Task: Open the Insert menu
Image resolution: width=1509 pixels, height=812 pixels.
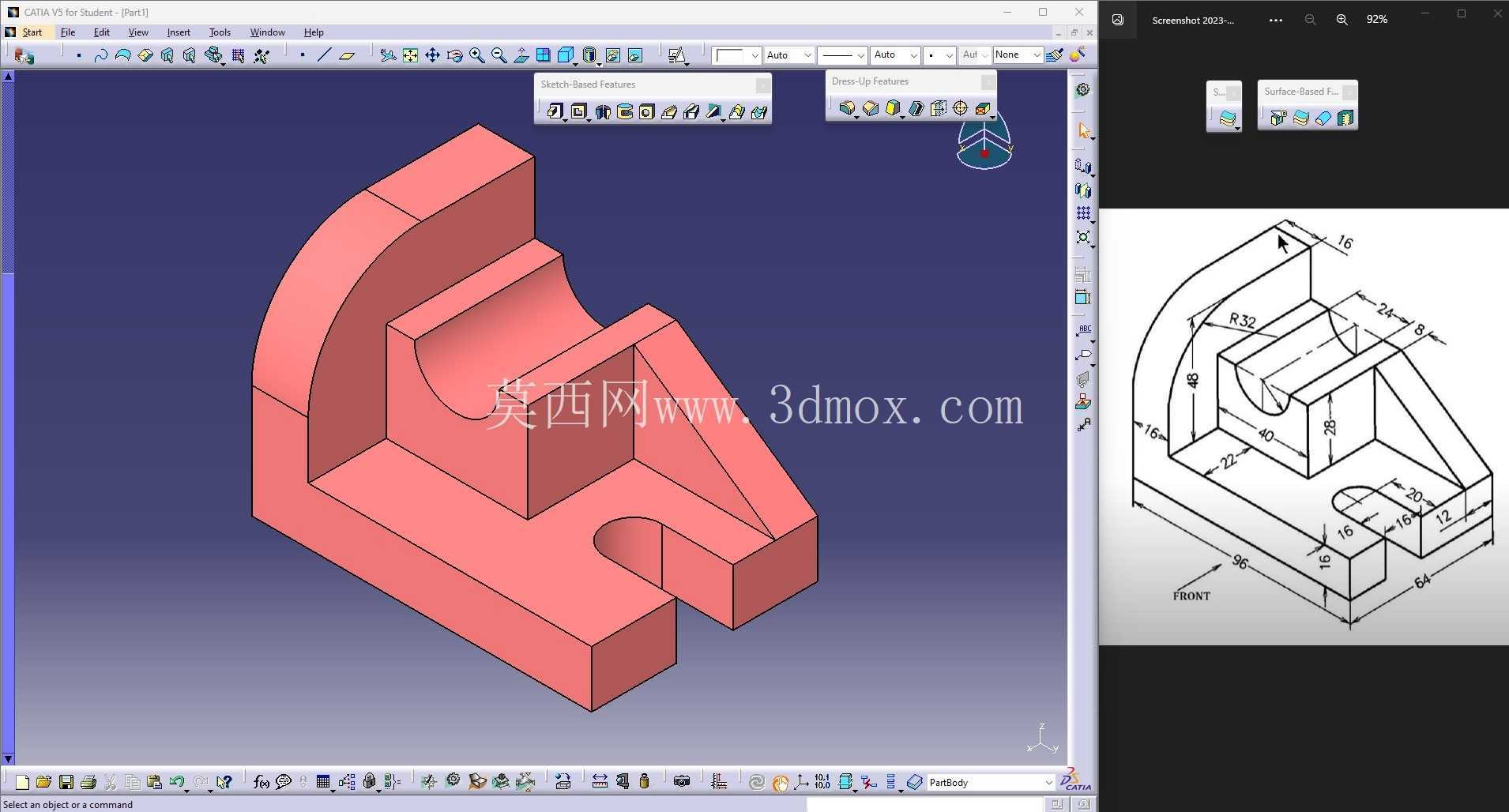Action: [x=179, y=32]
